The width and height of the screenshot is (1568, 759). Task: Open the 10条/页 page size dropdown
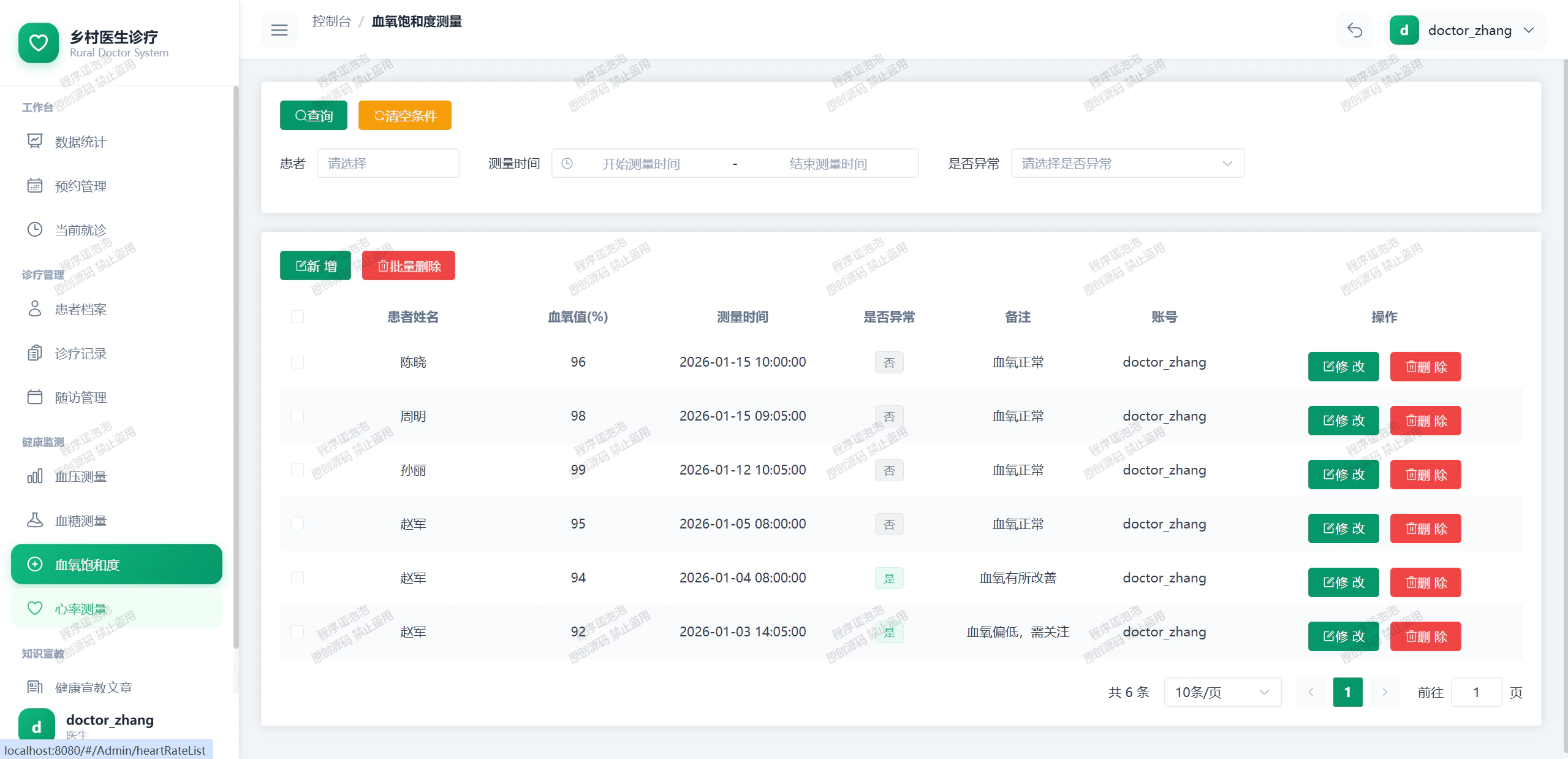point(1222,692)
